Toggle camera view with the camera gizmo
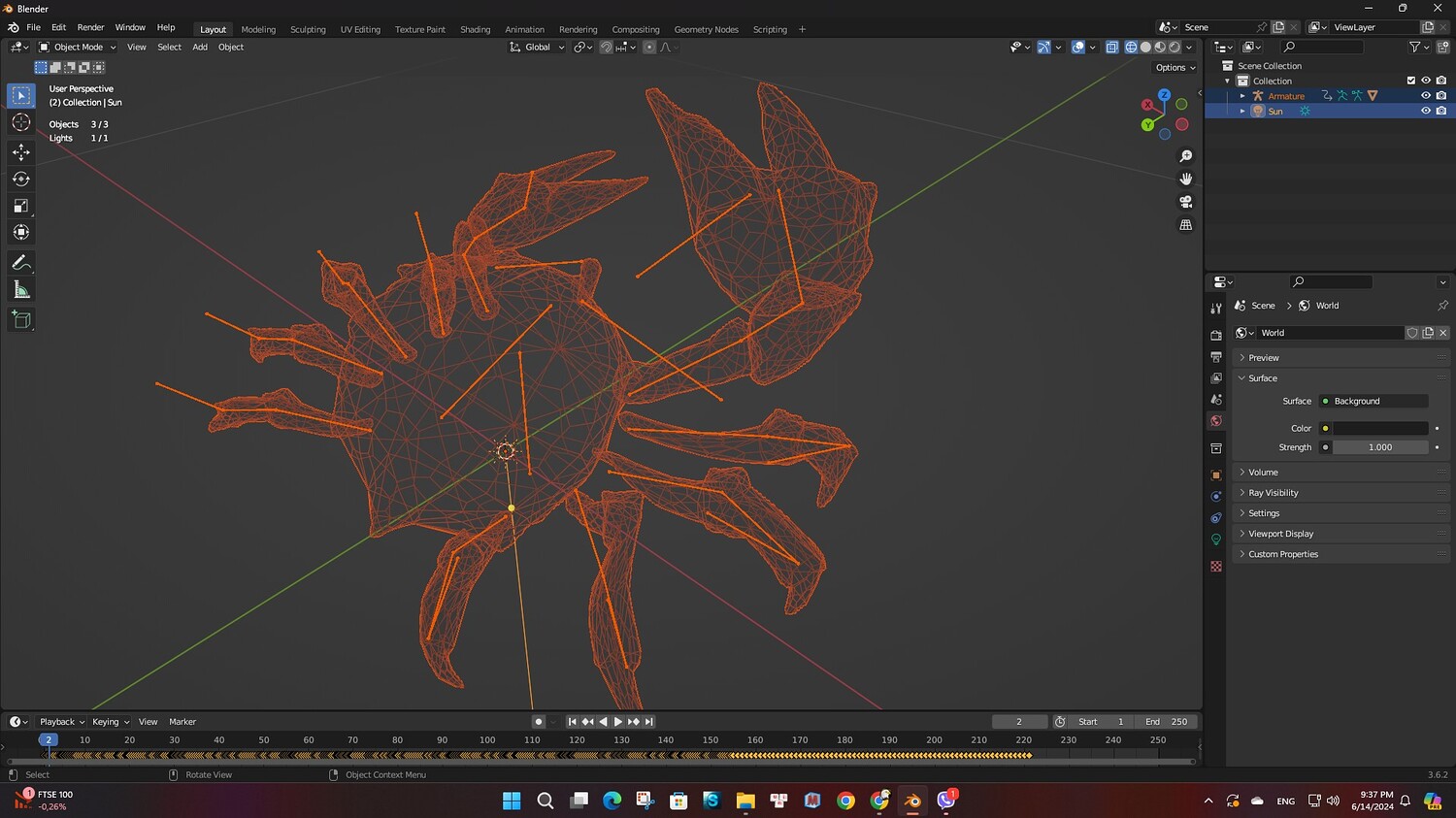The image size is (1456, 818). click(1185, 202)
